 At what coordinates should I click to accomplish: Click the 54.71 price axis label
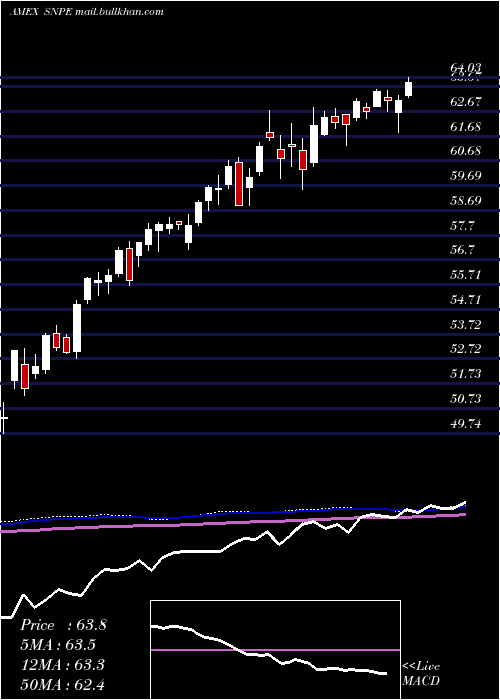[x=466, y=300]
